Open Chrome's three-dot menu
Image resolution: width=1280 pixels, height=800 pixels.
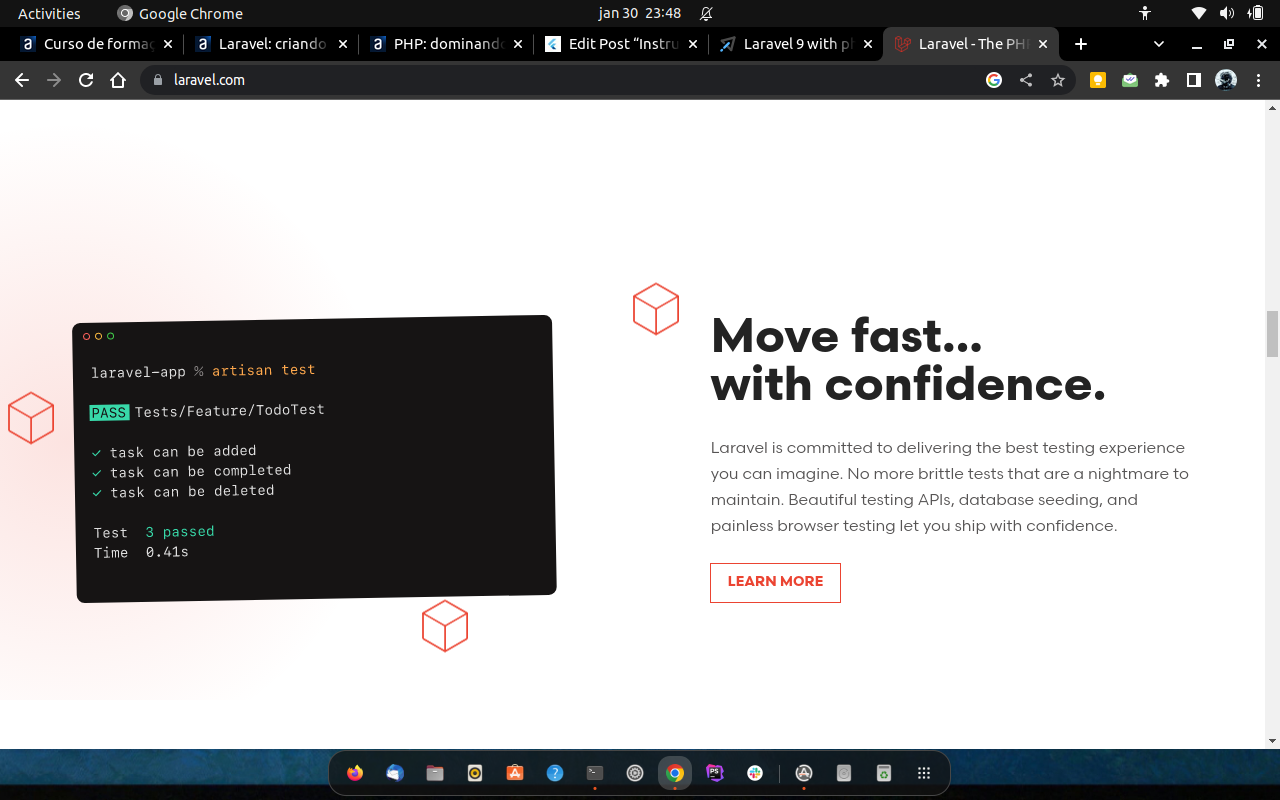(x=1258, y=80)
